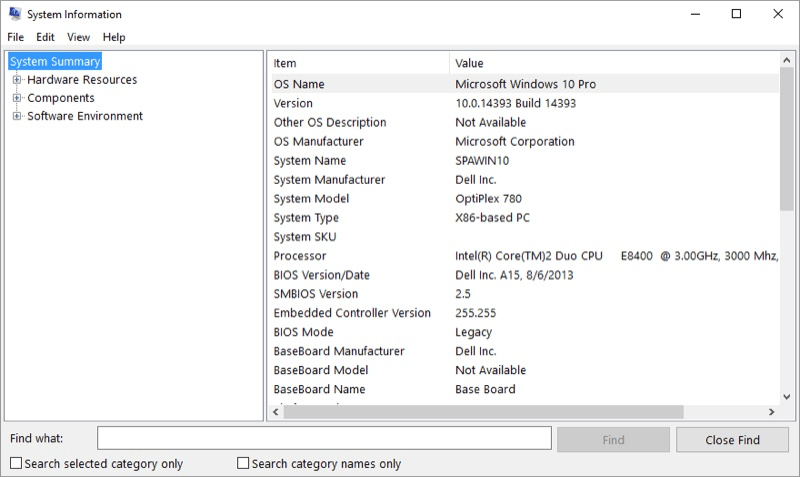The width and height of the screenshot is (800, 477).
Task: Select the BIOS Mode row
Action: coord(525,332)
